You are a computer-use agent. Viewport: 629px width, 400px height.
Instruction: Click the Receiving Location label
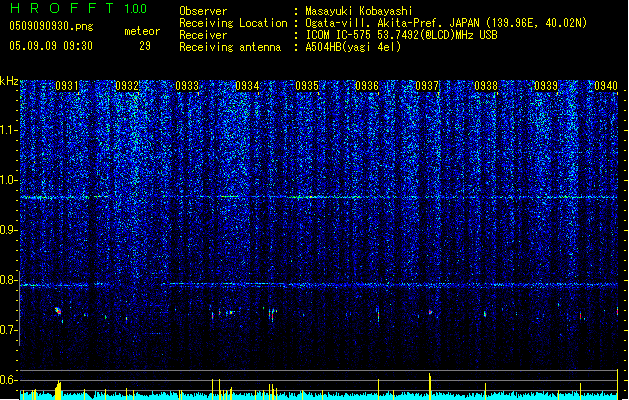[x=233, y=23]
